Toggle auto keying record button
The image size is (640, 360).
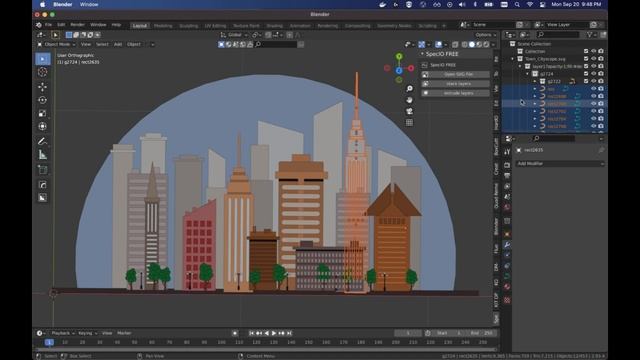(235, 333)
